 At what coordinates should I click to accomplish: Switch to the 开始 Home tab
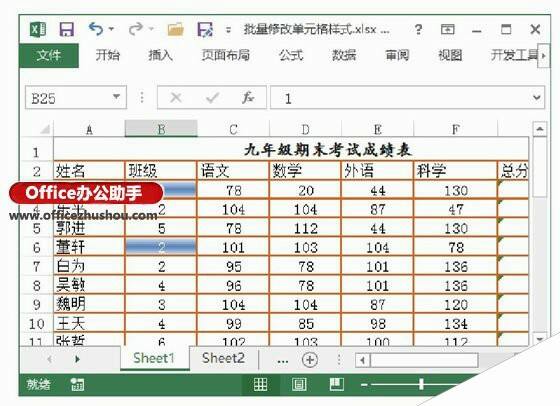click(108, 55)
